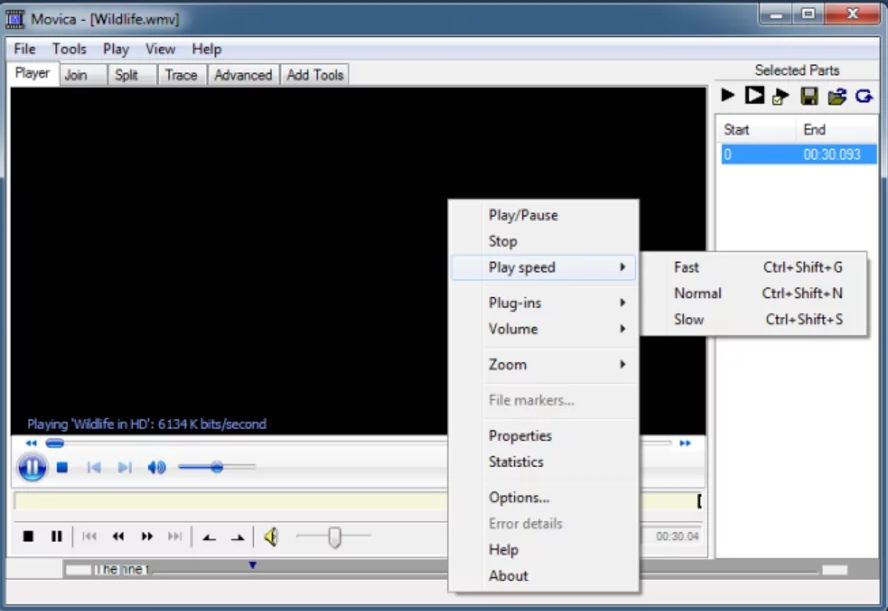888x611 pixels.
Task: Select Normal play speed
Action: click(697, 293)
